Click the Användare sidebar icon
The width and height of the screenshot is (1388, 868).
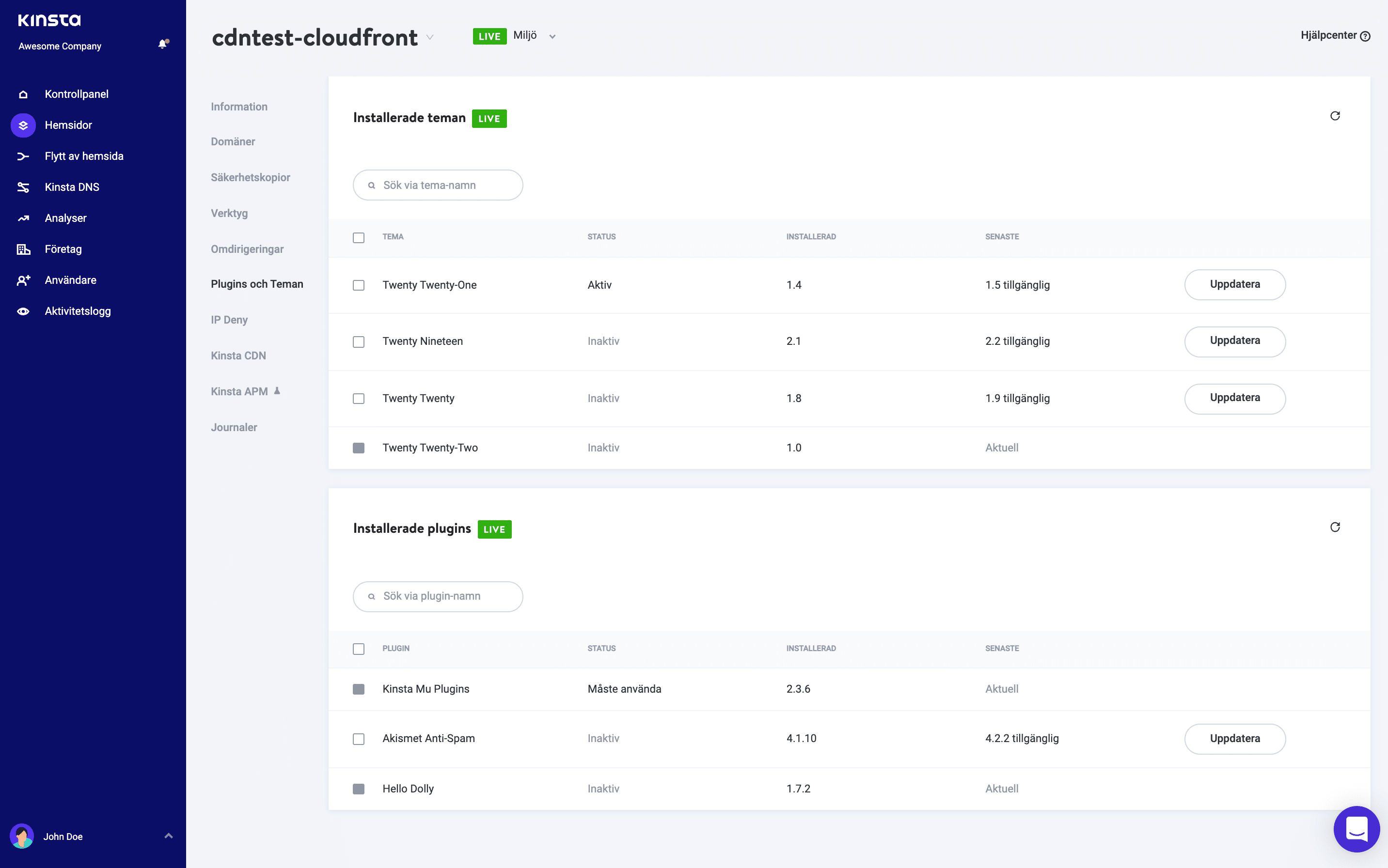(24, 280)
